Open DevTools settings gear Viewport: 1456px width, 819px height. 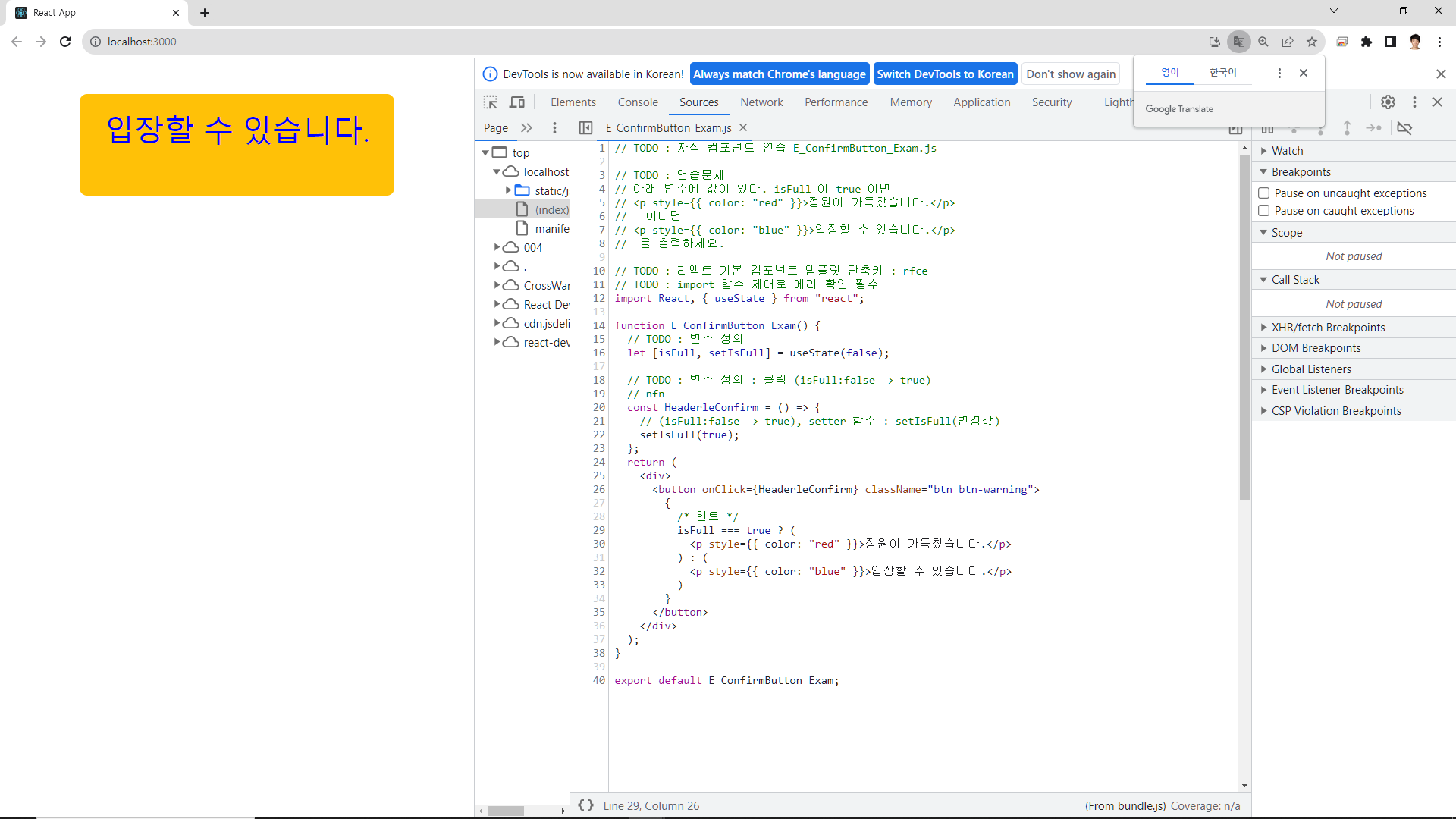pos(1388,102)
